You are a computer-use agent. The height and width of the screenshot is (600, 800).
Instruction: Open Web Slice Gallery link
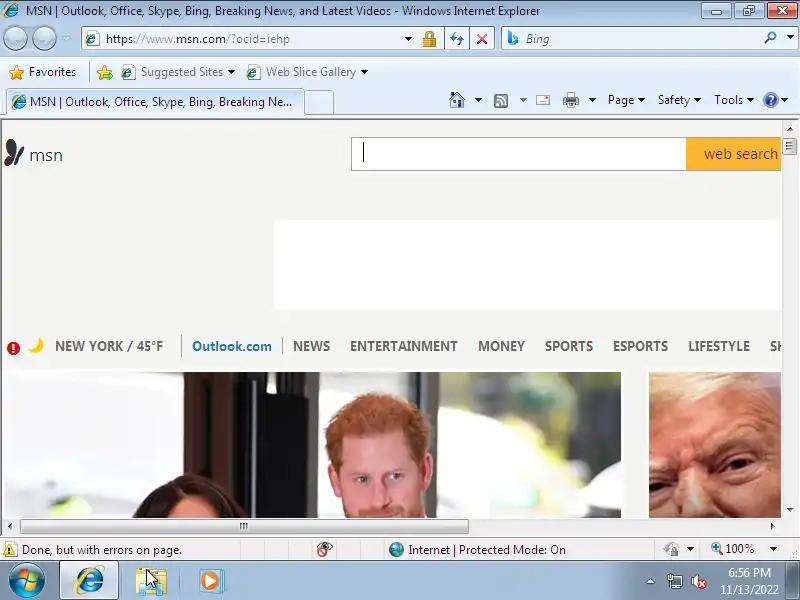(307, 72)
